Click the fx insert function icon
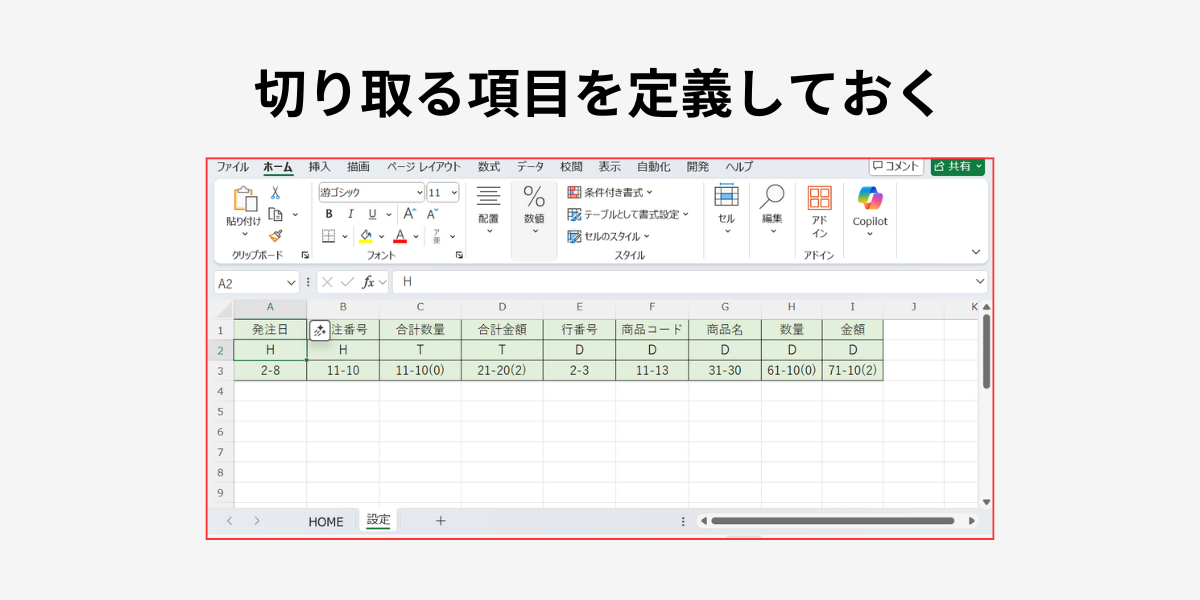 pyautogui.click(x=368, y=283)
